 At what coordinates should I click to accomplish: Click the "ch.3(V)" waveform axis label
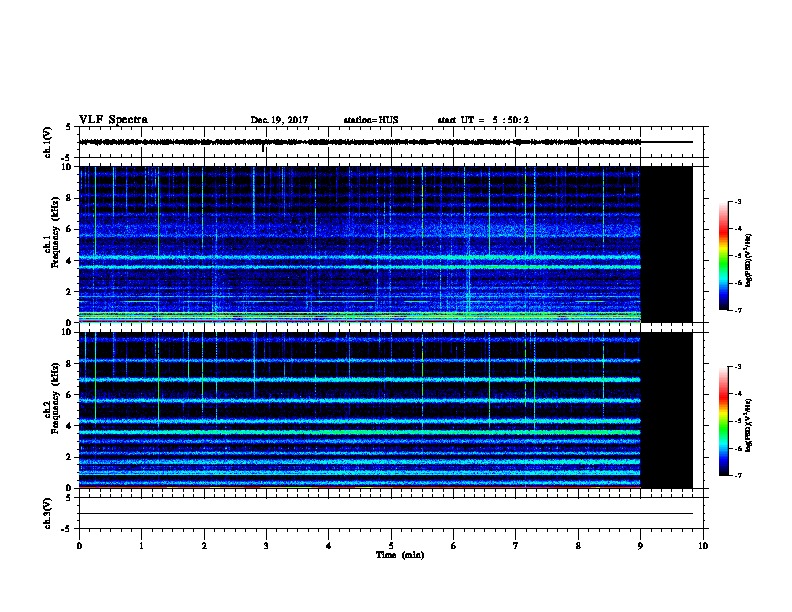[47, 513]
